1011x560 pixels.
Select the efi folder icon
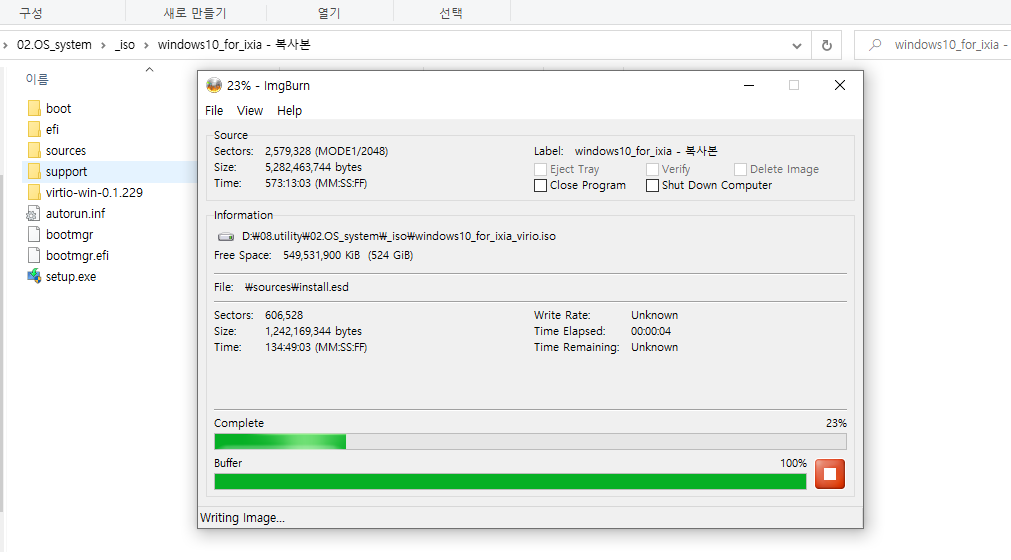coord(34,130)
